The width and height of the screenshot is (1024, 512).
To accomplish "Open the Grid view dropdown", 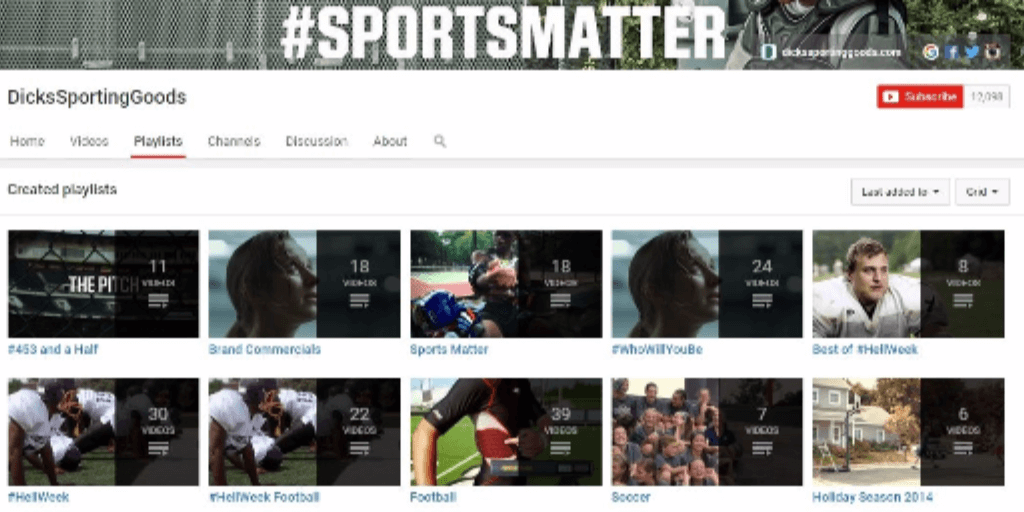I will coord(982,192).
